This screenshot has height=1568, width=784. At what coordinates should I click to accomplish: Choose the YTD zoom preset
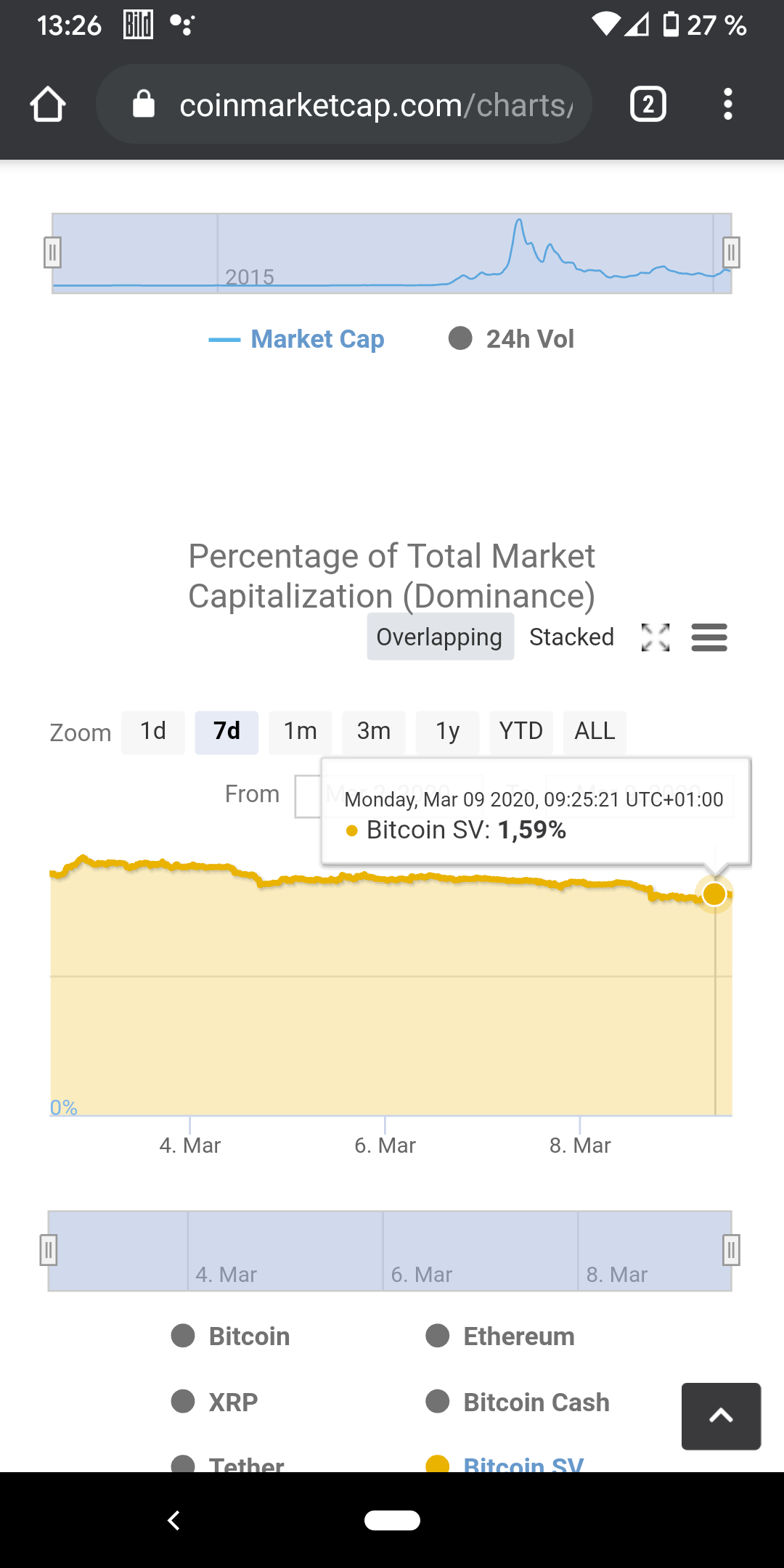(x=520, y=732)
